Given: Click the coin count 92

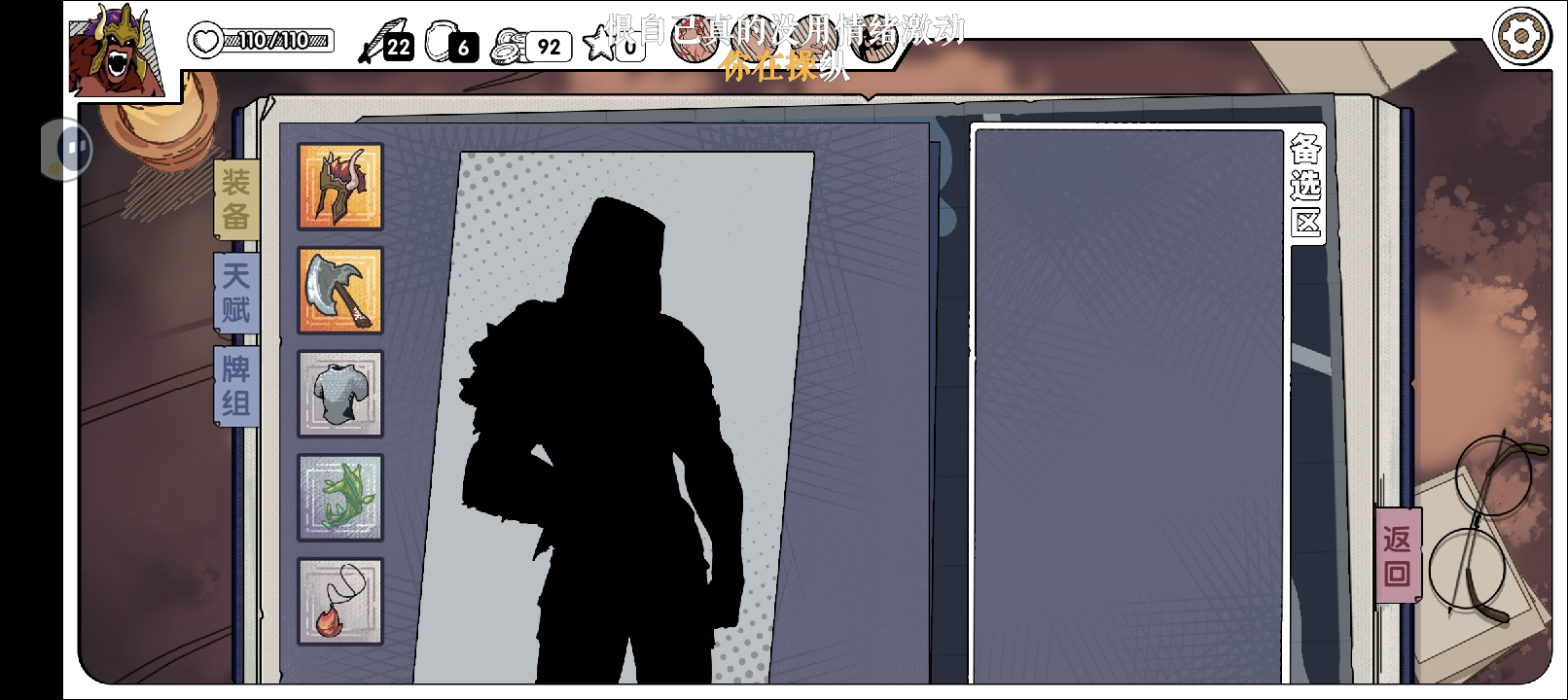Looking at the screenshot, I should [x=549, y=47].
